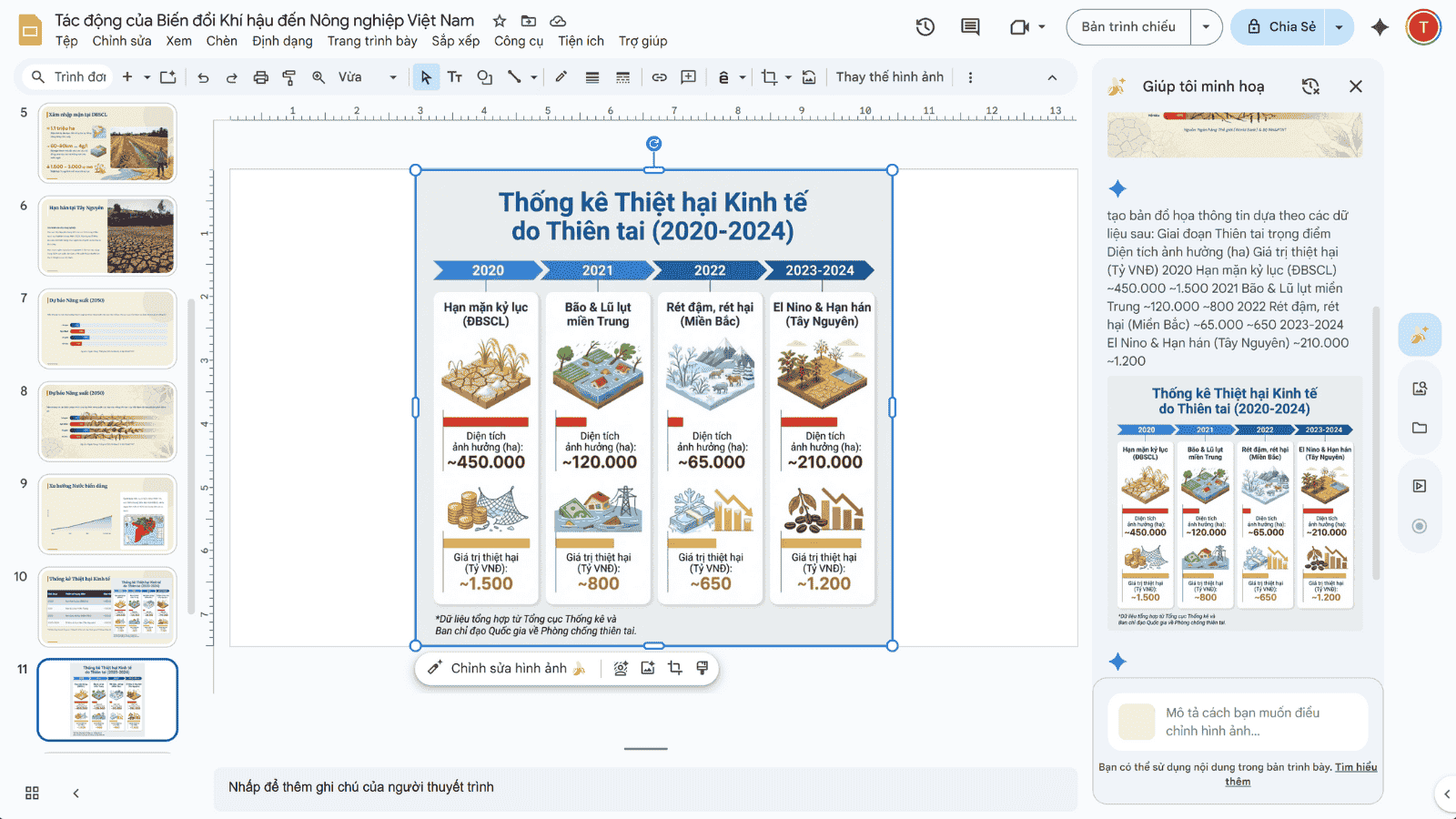Click the insert link icon
Image resolution: width=1456 pixels, height=819 pixels.
660,77
